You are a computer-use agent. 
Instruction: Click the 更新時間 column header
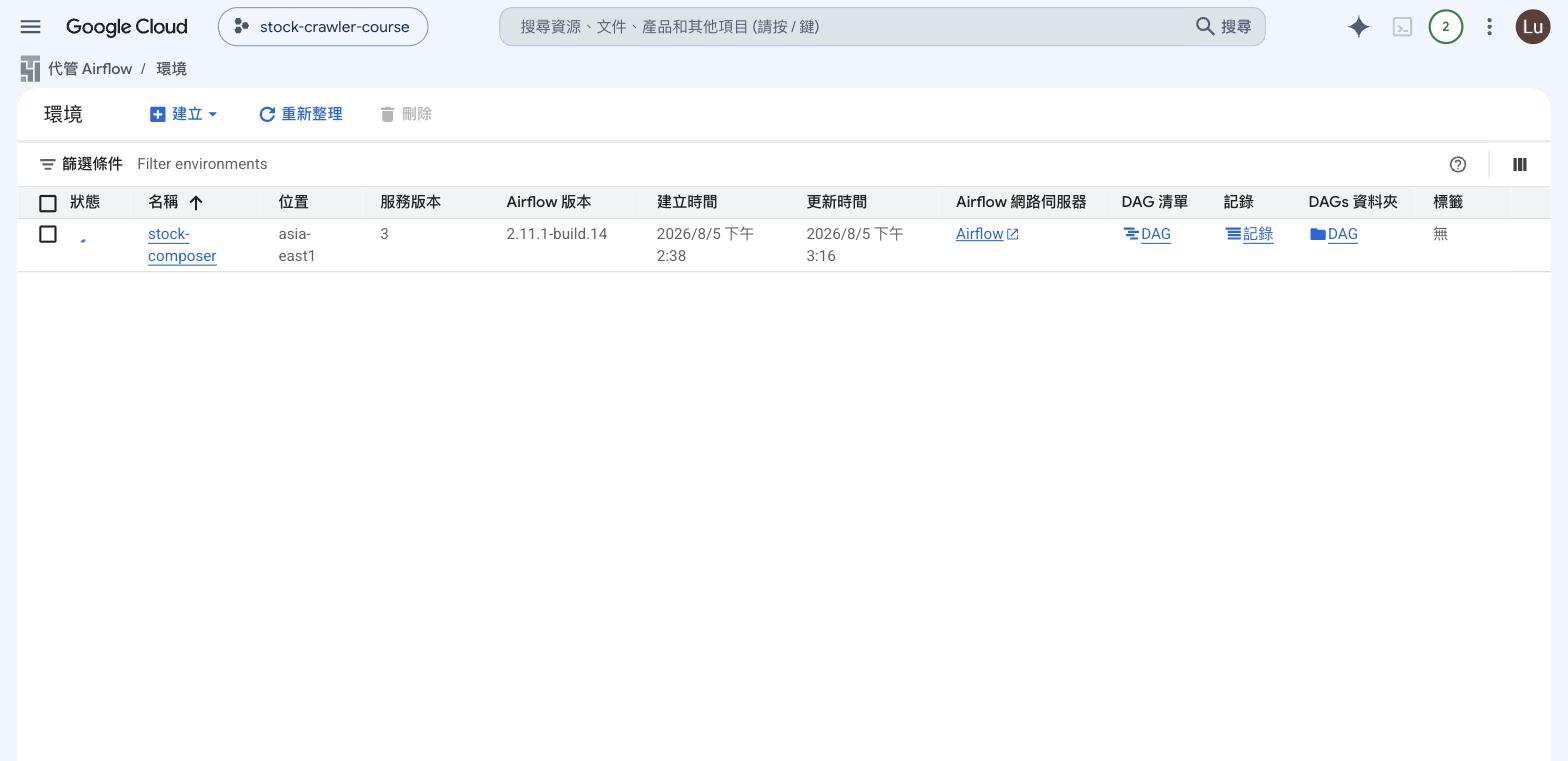click(837, 202)
